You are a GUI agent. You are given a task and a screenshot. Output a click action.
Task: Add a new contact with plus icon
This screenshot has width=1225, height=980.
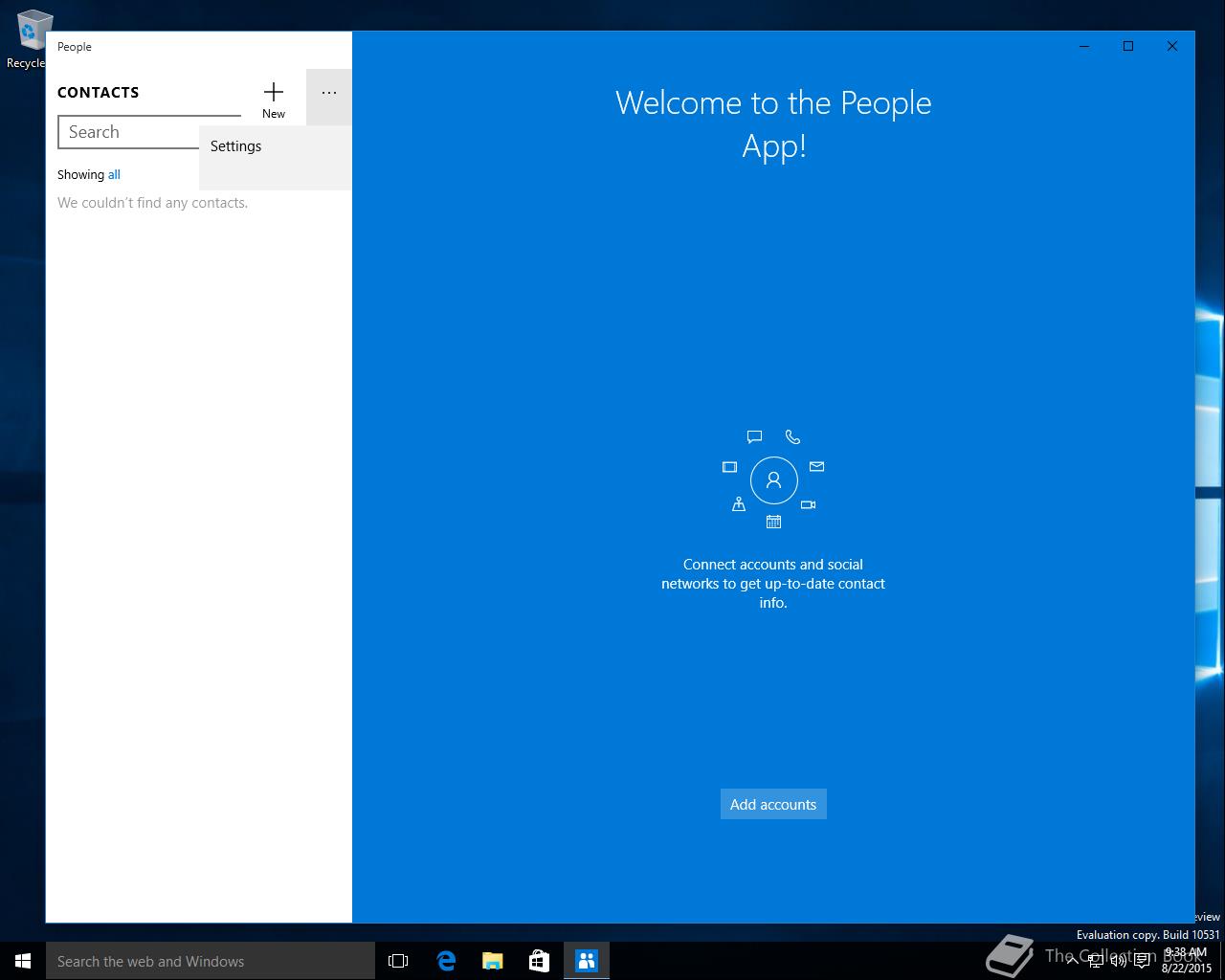click(x=274, y=98)
